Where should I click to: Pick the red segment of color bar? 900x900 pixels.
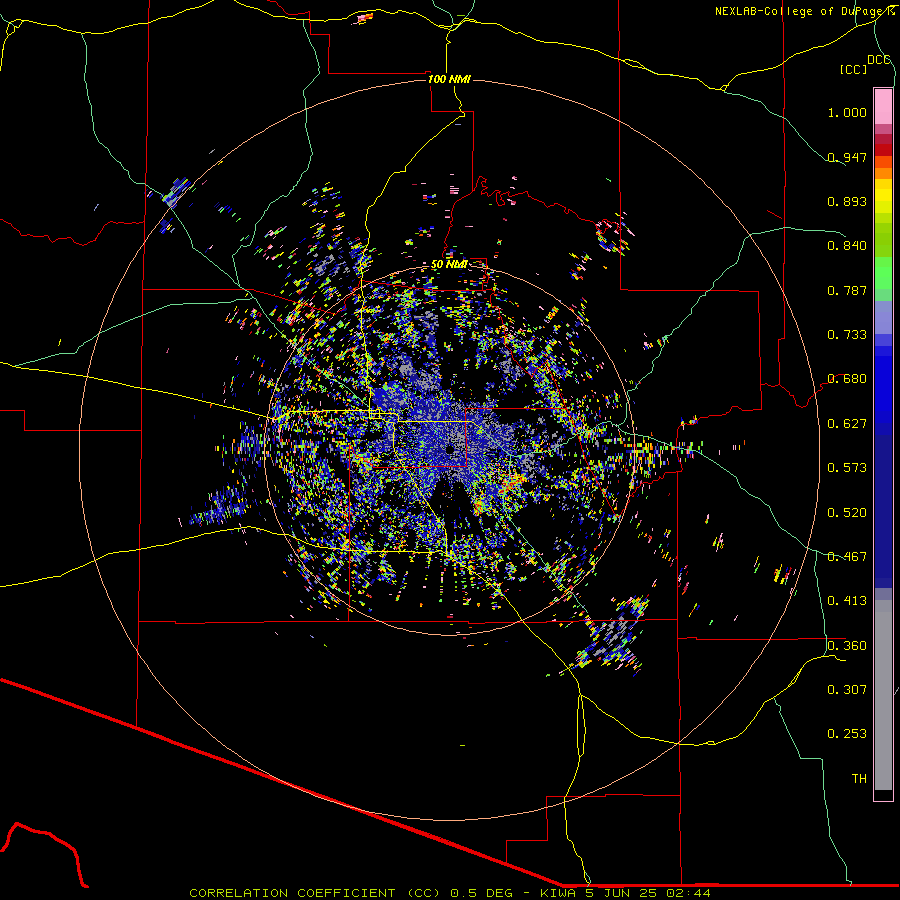coord(883,149)
